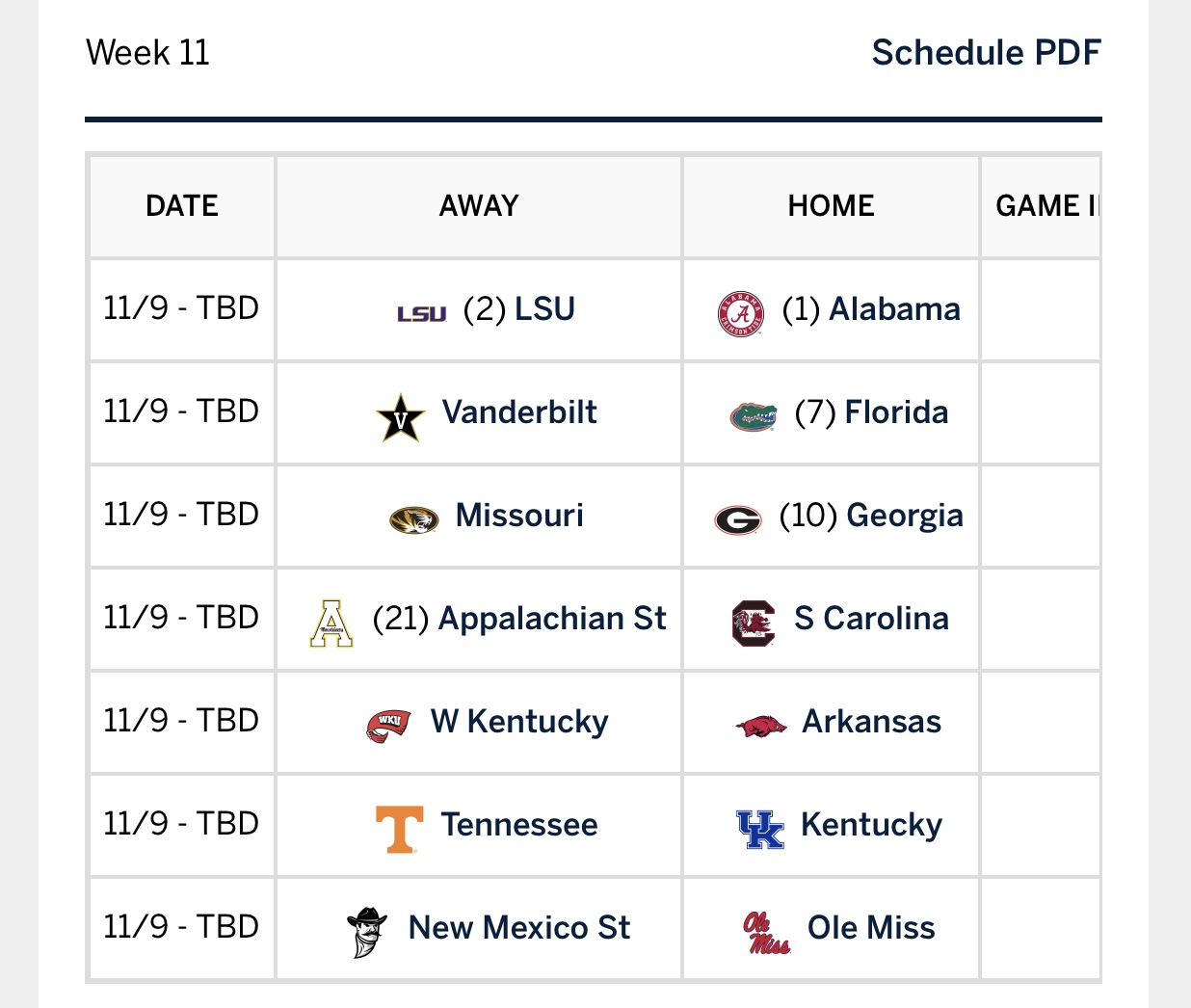Click the HOME column header
Image resolution: width=1191 pixels, height=1008 pixels.
pos(831,205)
